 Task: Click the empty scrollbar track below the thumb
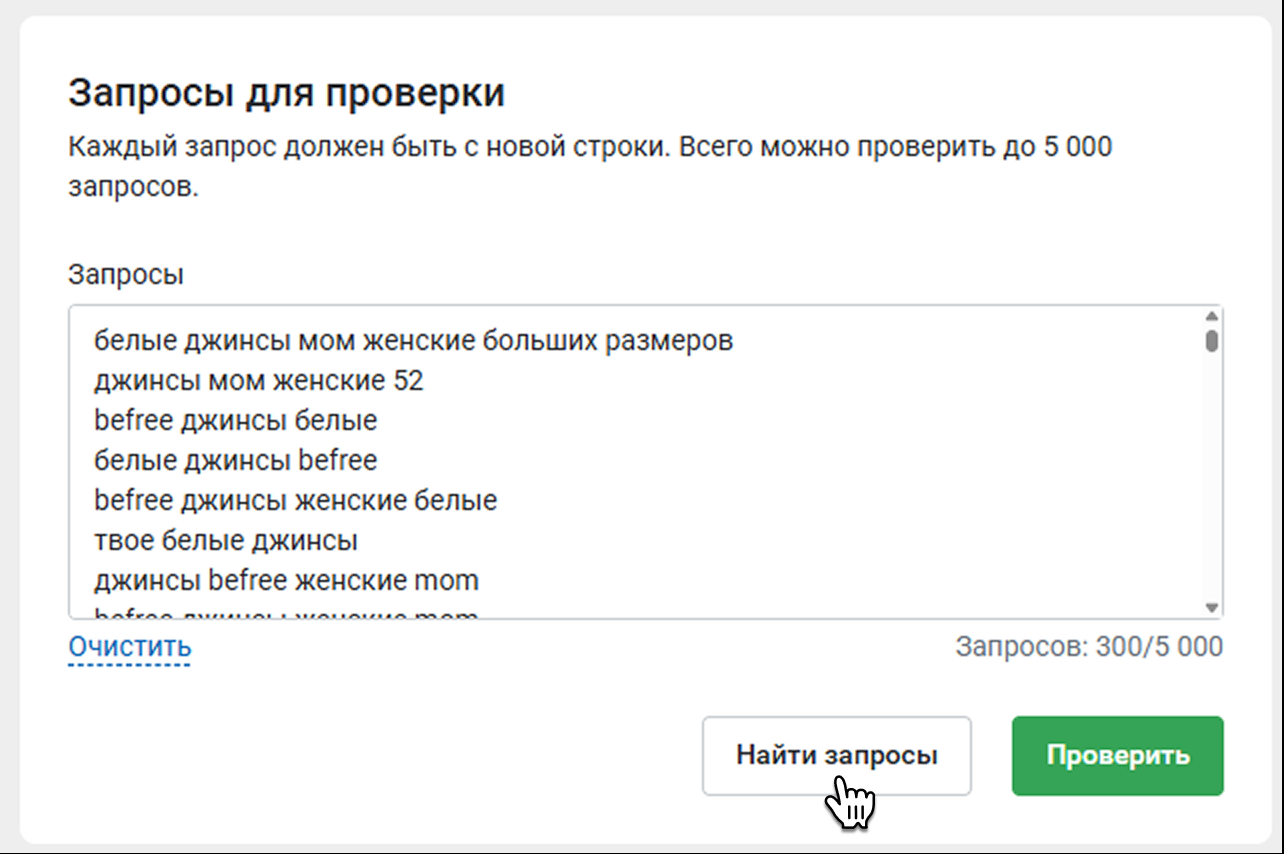pyautogui.click(x=1211, y=480)
